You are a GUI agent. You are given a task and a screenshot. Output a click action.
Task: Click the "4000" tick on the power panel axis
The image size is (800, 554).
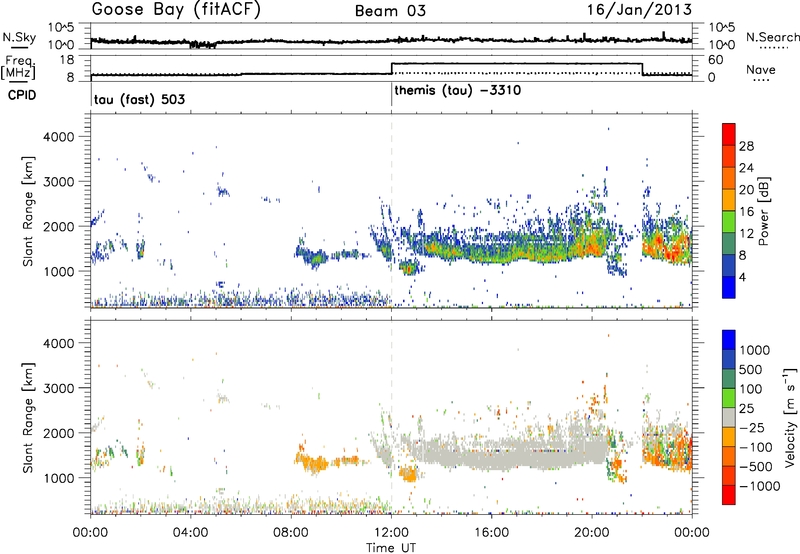pyautogui.click(x=59, y=137)
